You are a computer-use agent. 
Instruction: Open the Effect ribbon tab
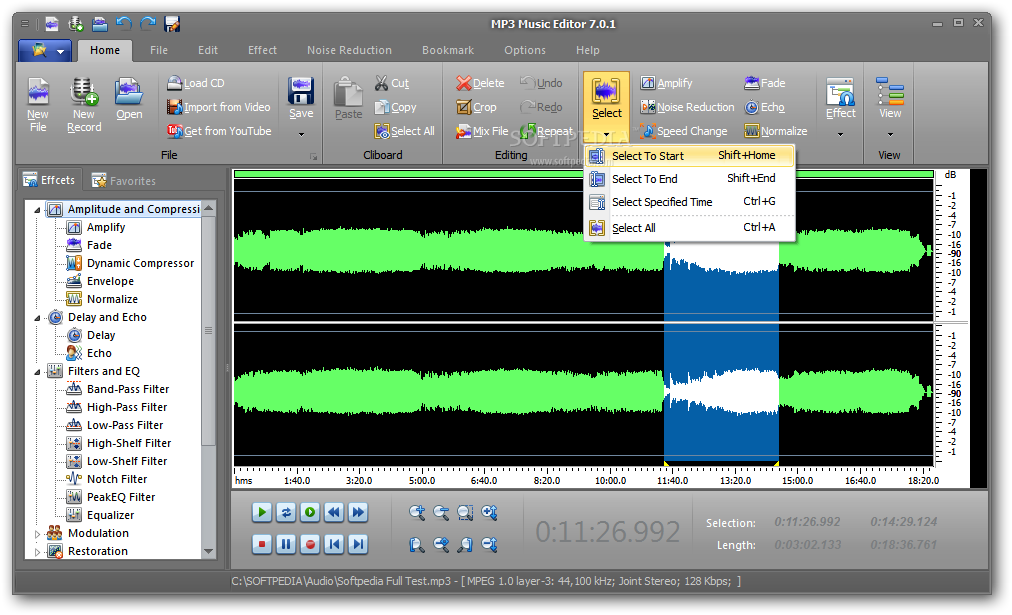click(x=262, y=50)
